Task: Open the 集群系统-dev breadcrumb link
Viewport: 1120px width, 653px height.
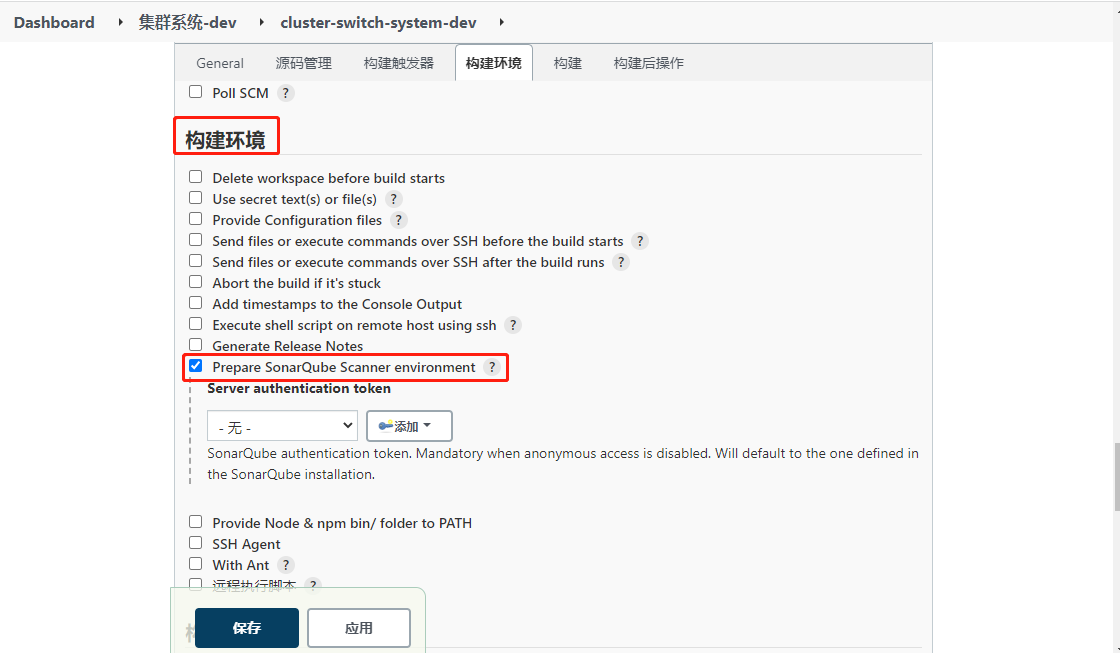Action: click(187, 22)
